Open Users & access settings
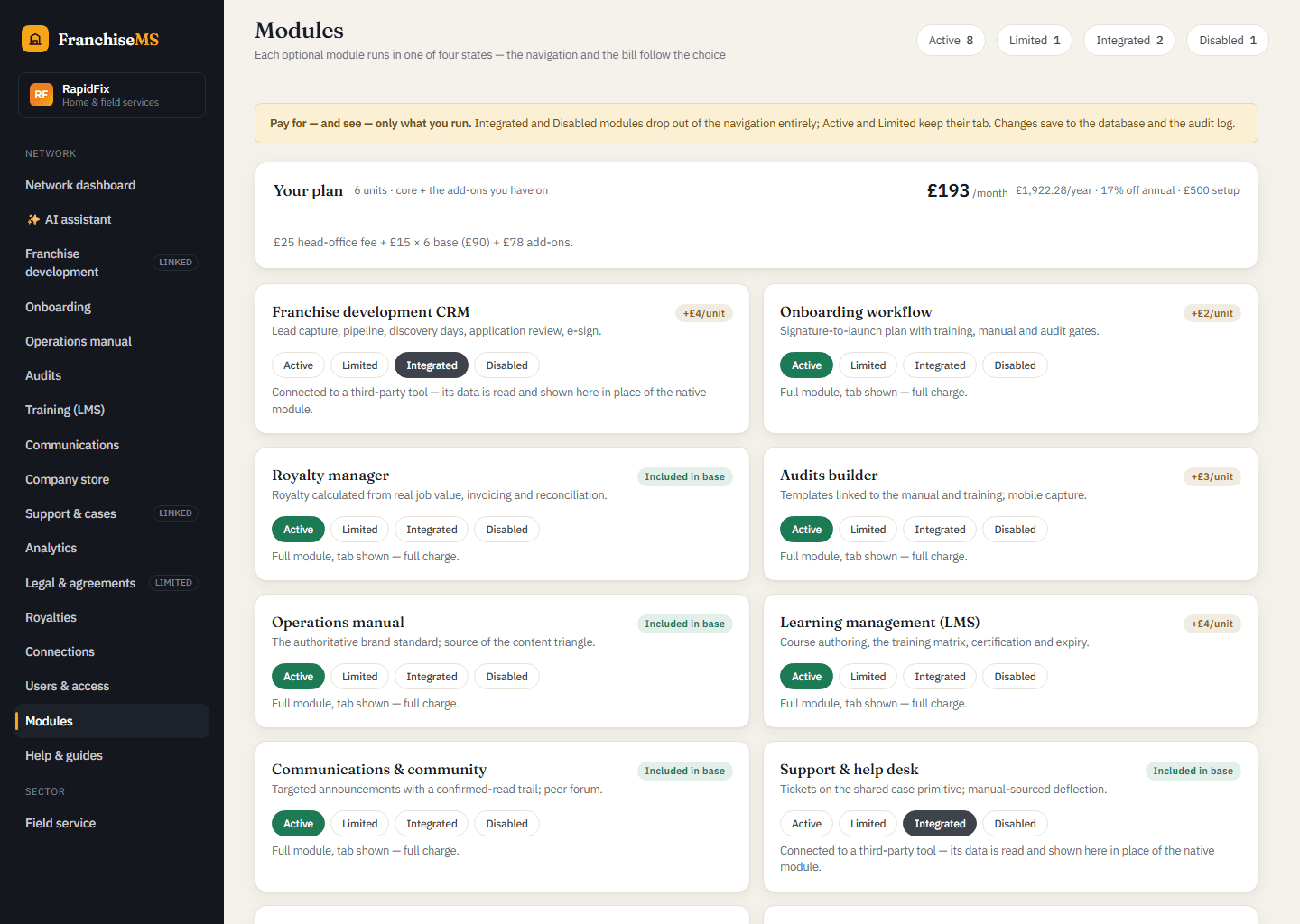Viewport: 1300px width, 924px height. click(x=112, y=686)
